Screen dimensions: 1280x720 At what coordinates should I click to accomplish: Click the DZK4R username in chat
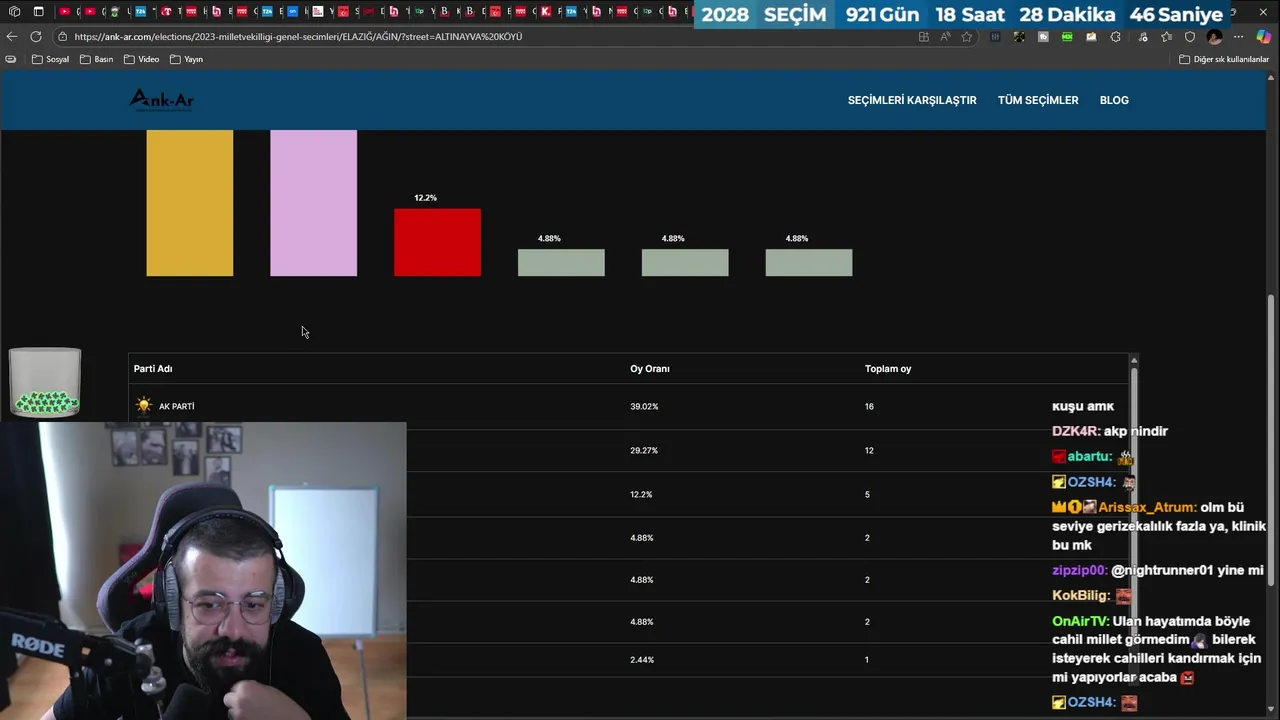point(1075,431)
